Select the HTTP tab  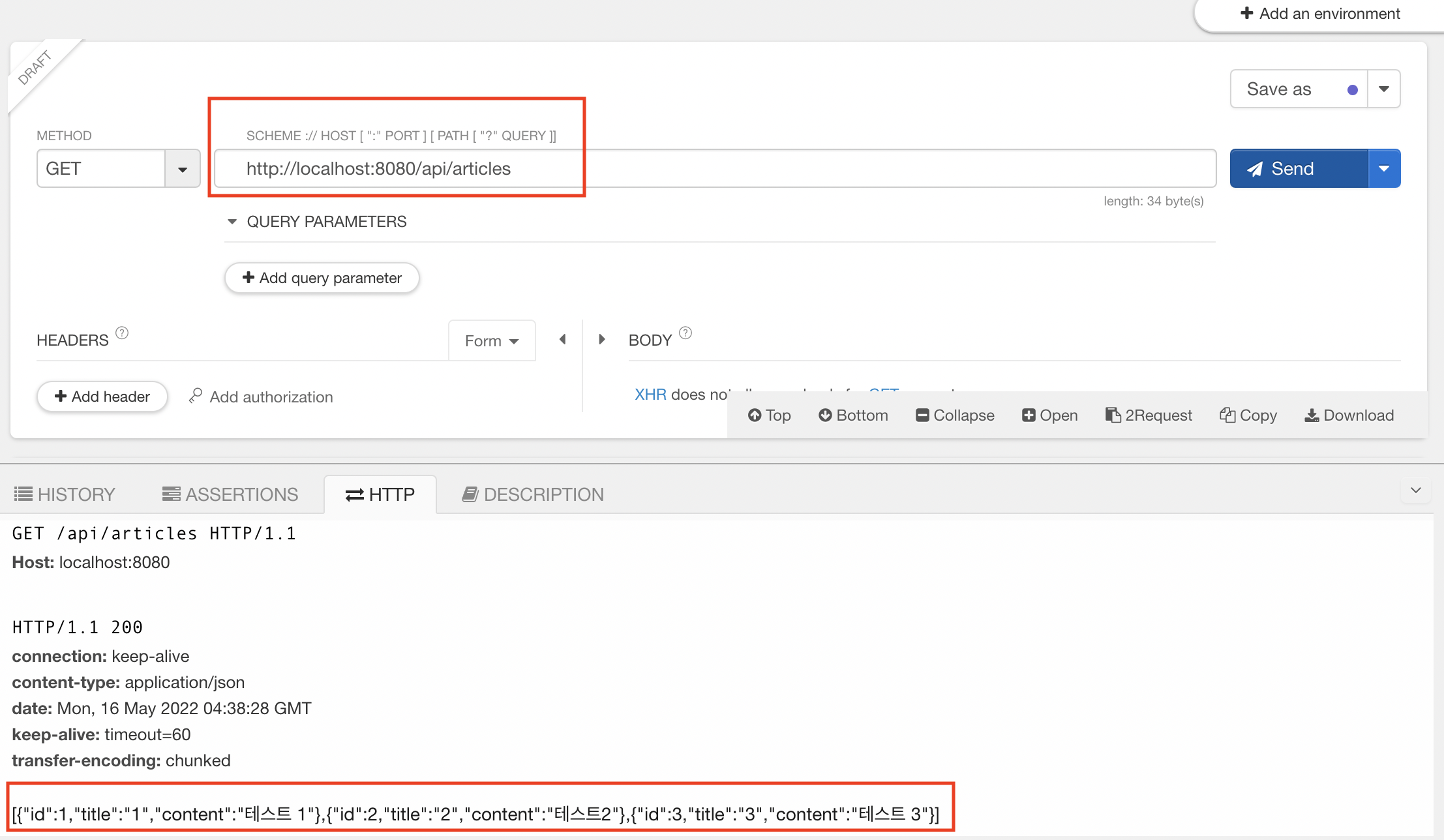pyautogui.click(x=380, y=494)
